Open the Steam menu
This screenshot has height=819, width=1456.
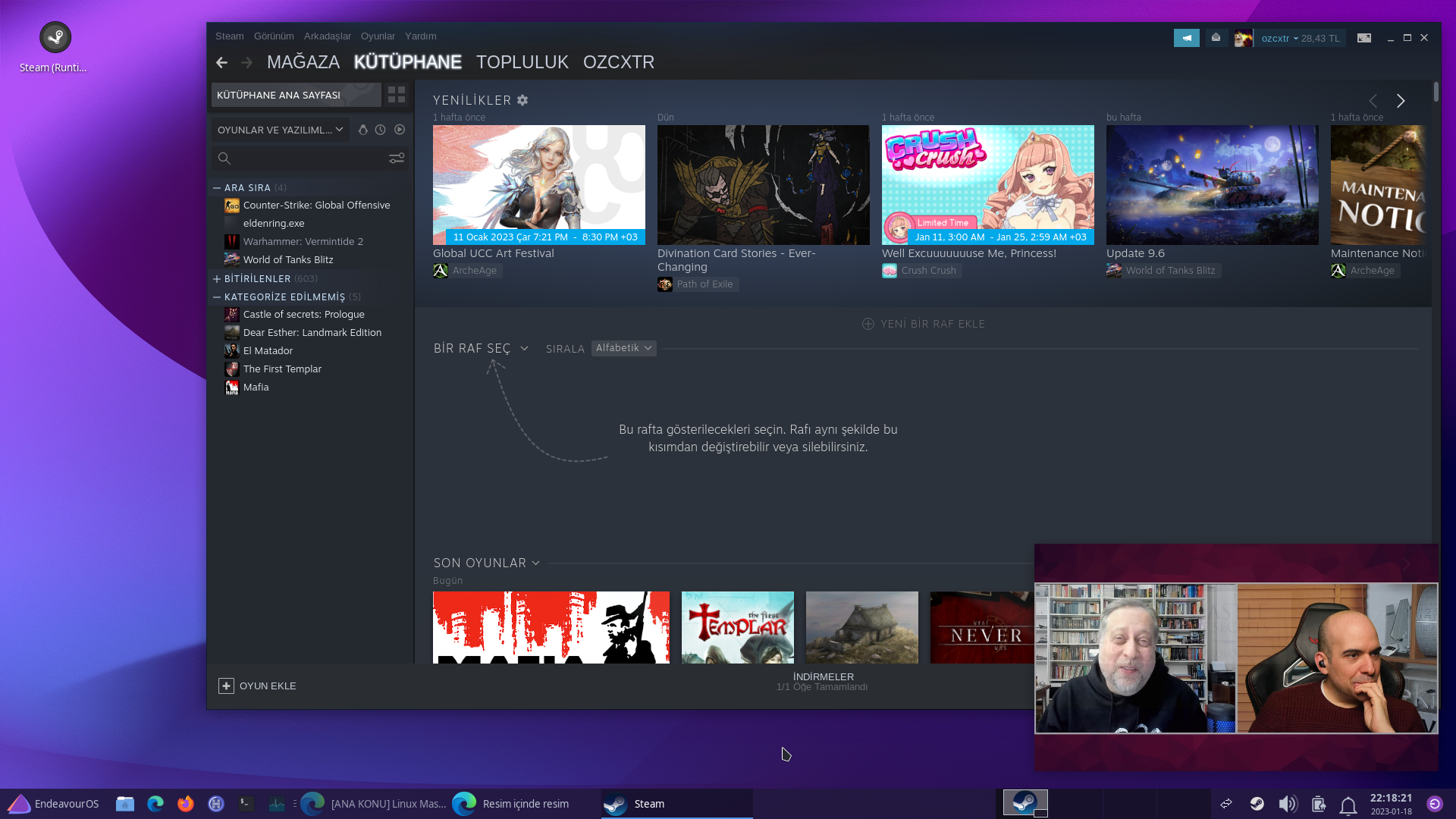[230, 36]
